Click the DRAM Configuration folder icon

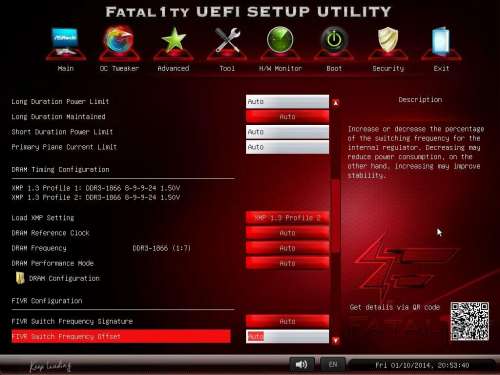tap(20, 278)
